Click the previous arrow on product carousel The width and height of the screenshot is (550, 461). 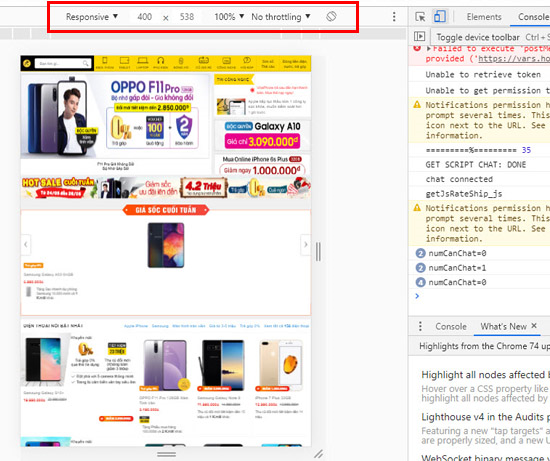(x=26, y=244)
